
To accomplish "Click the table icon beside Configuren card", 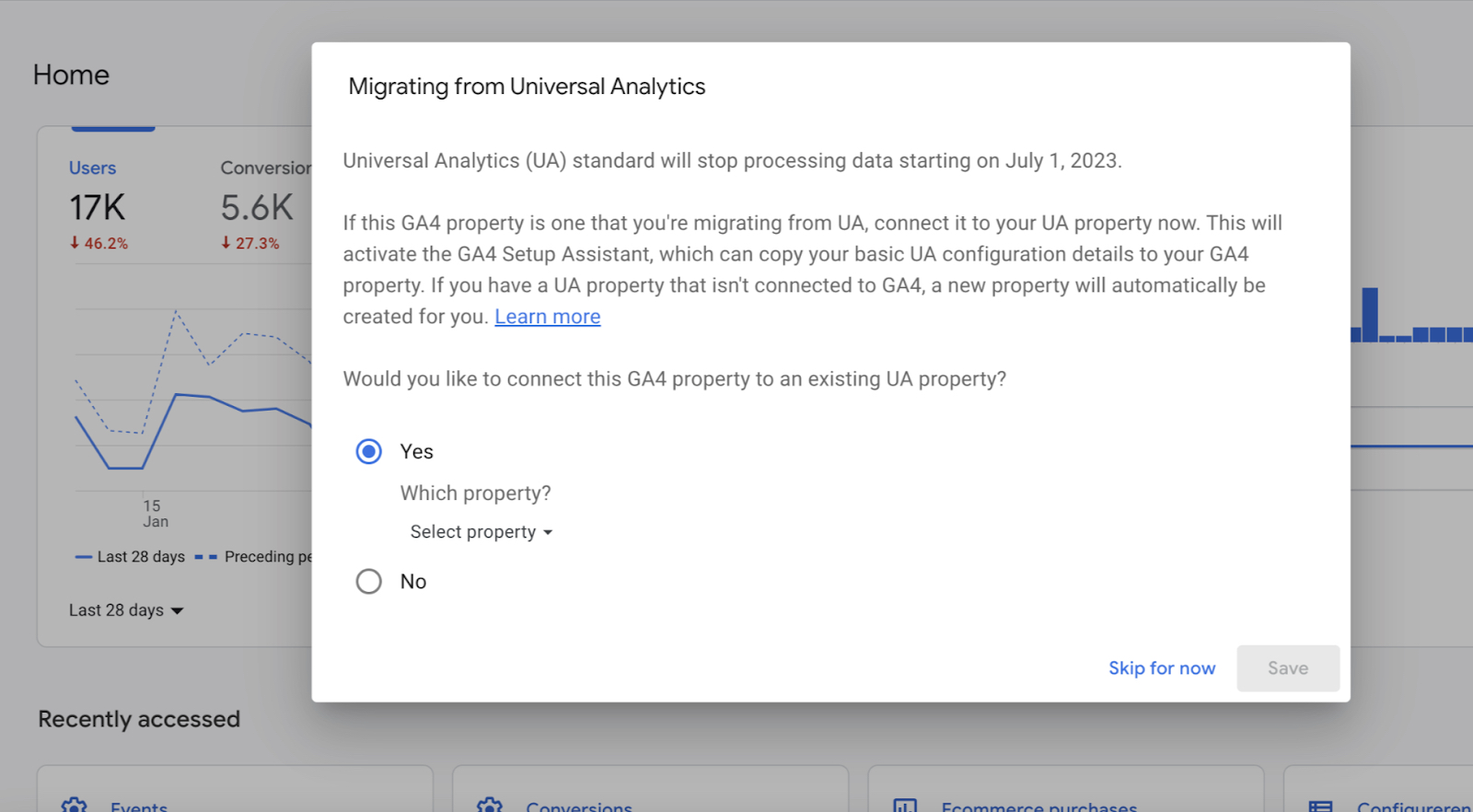I will (1320, 806).
